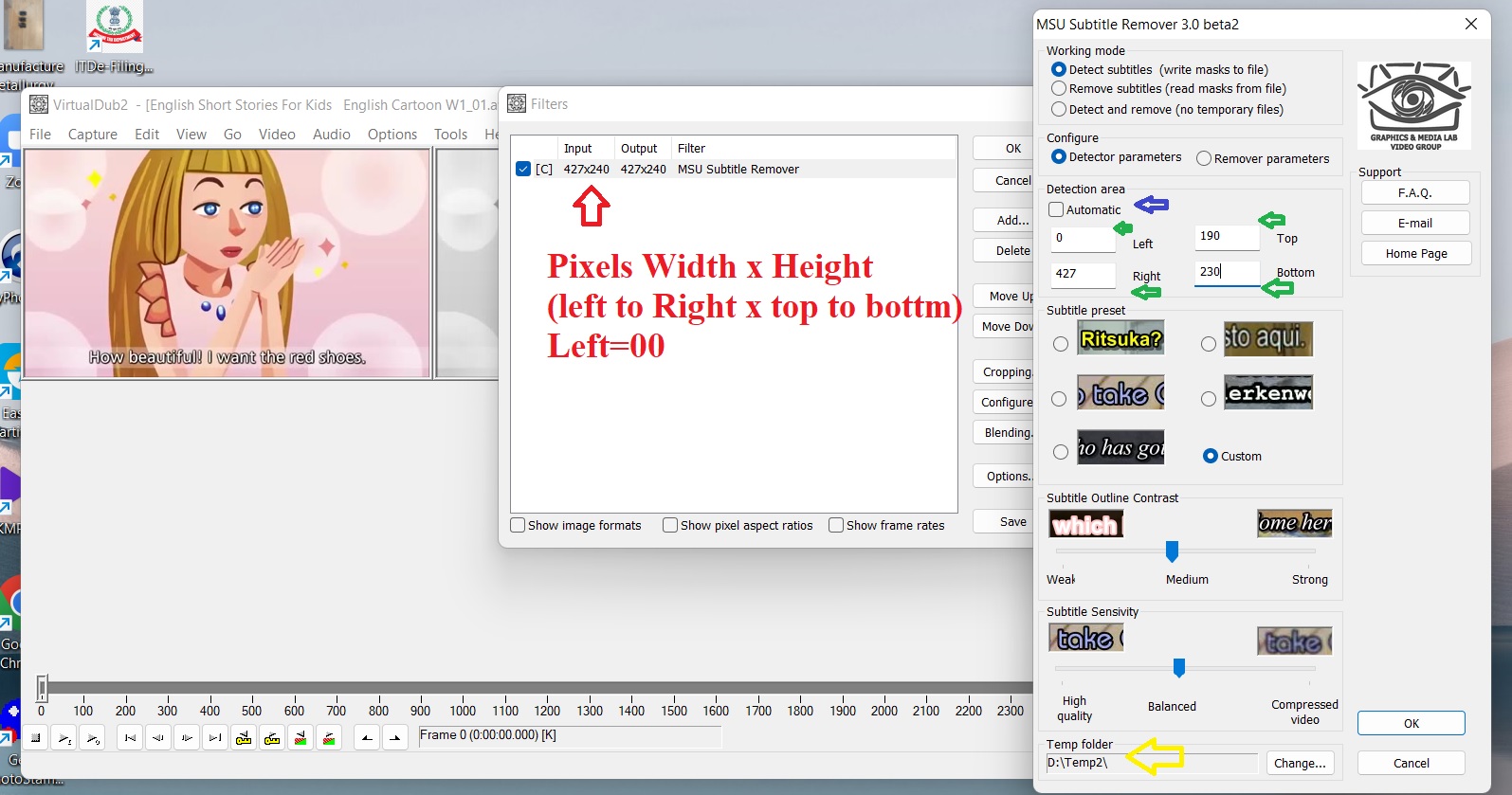Step back one frame

tap(158, 737)
